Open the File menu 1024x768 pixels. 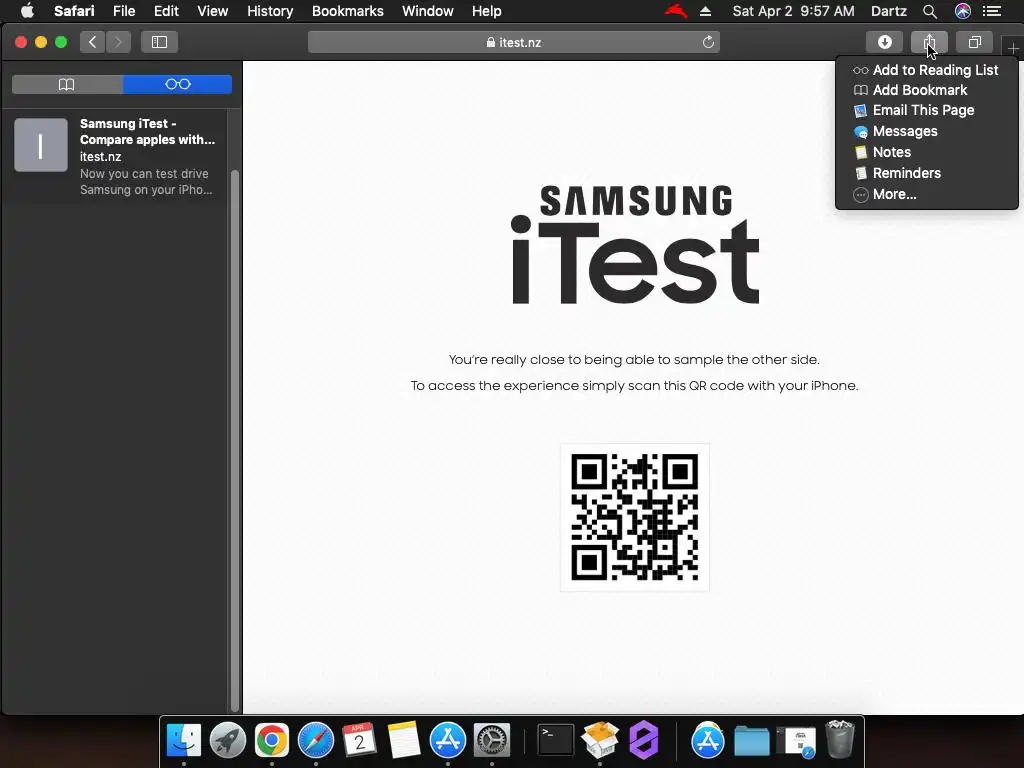point(124,11)
